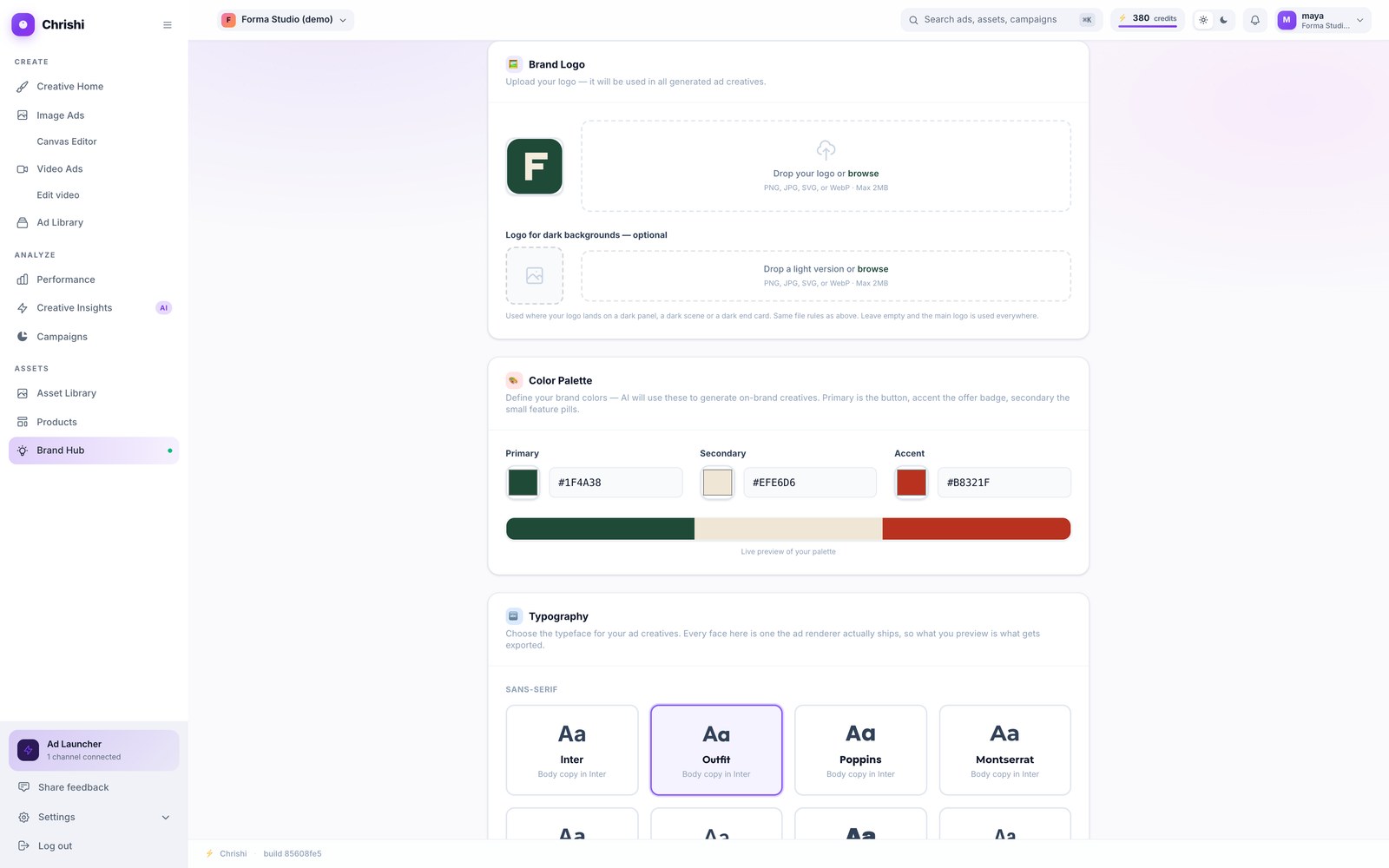Open Brand Hub in sidebar
Image resolution: width=1389 pixels, height=868 pixels.
point(94,450)
